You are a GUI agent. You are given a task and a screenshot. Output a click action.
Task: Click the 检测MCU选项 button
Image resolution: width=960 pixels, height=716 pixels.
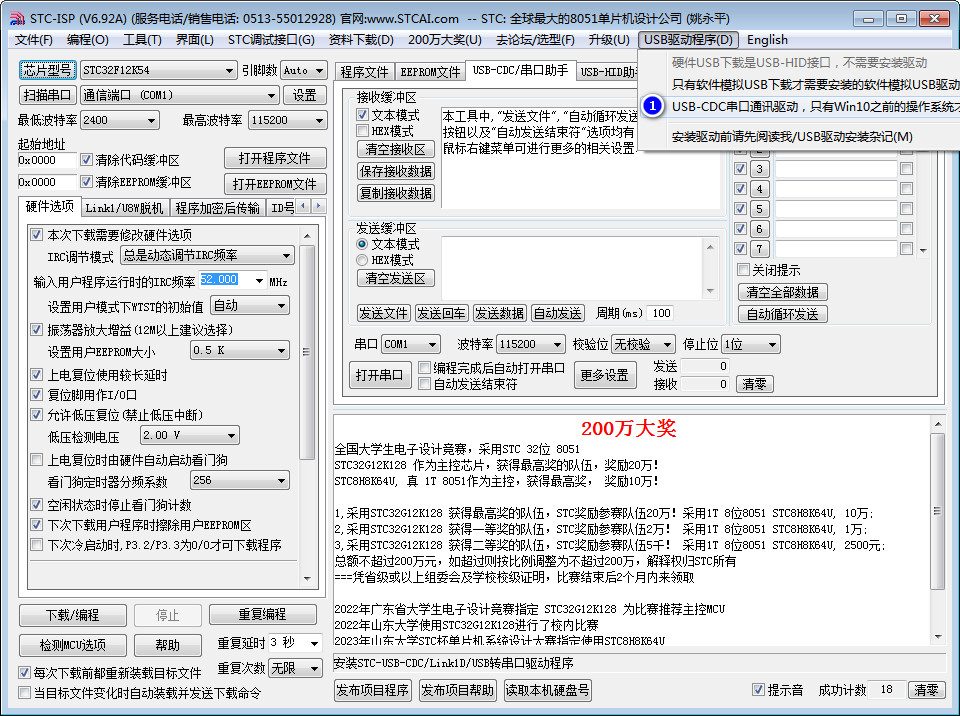click(x=72, y=645)
